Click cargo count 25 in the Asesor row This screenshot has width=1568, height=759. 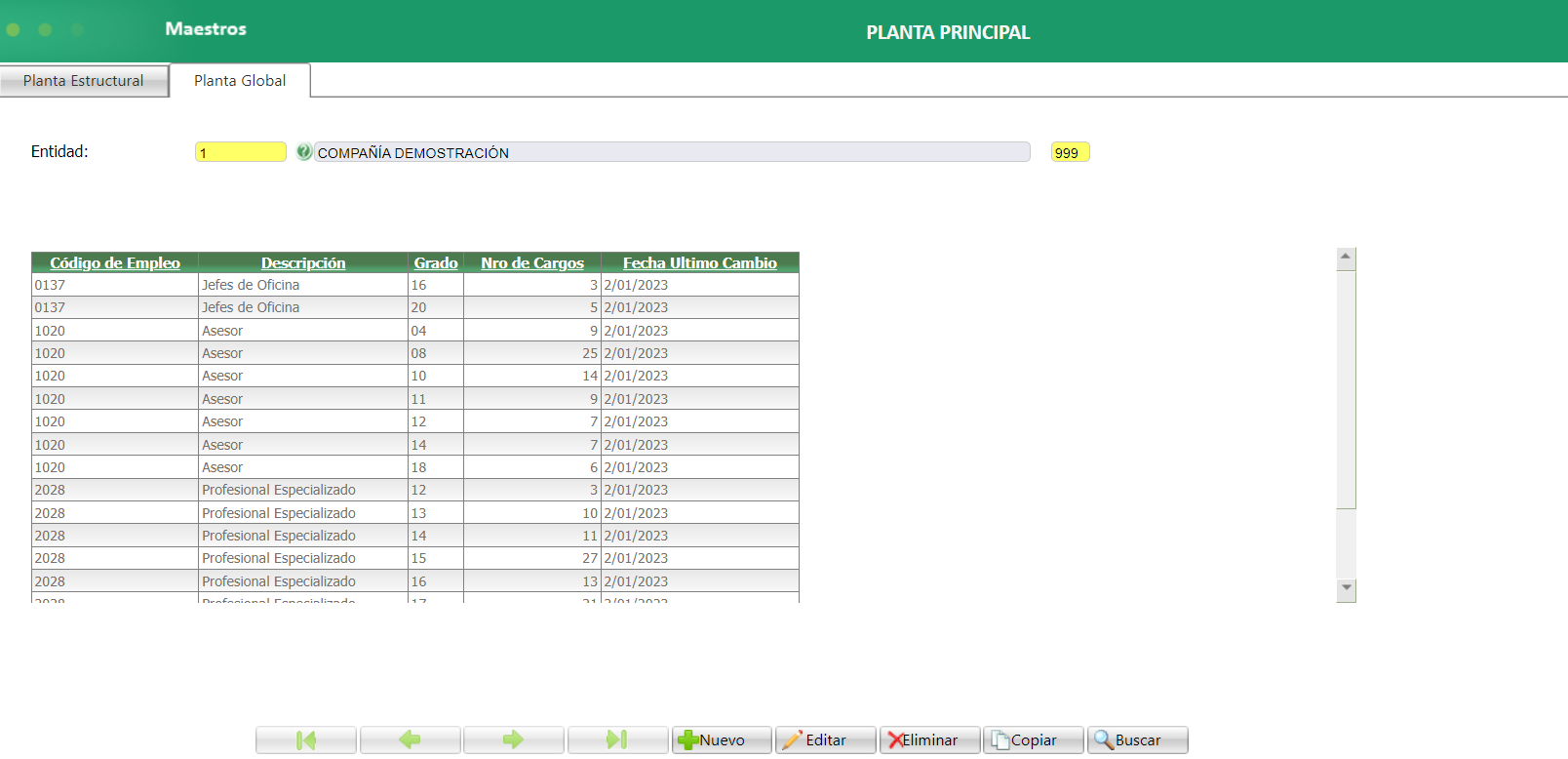pos(590,353)
